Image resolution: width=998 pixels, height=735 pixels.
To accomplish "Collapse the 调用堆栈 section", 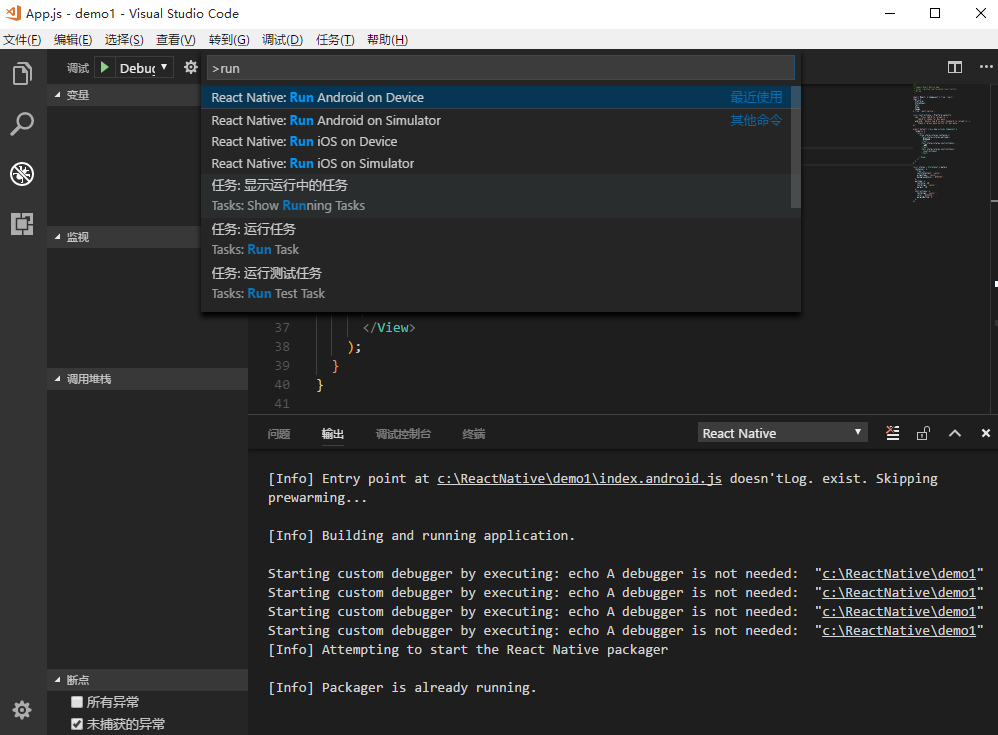I will 147,379.
